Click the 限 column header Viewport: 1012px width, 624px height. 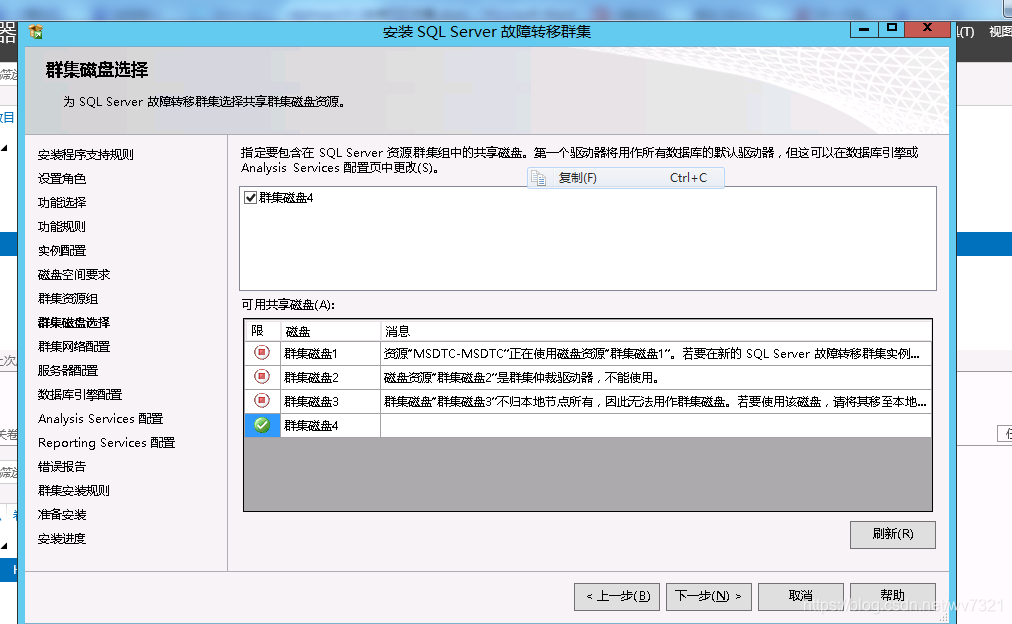click(x=262, y=331)
